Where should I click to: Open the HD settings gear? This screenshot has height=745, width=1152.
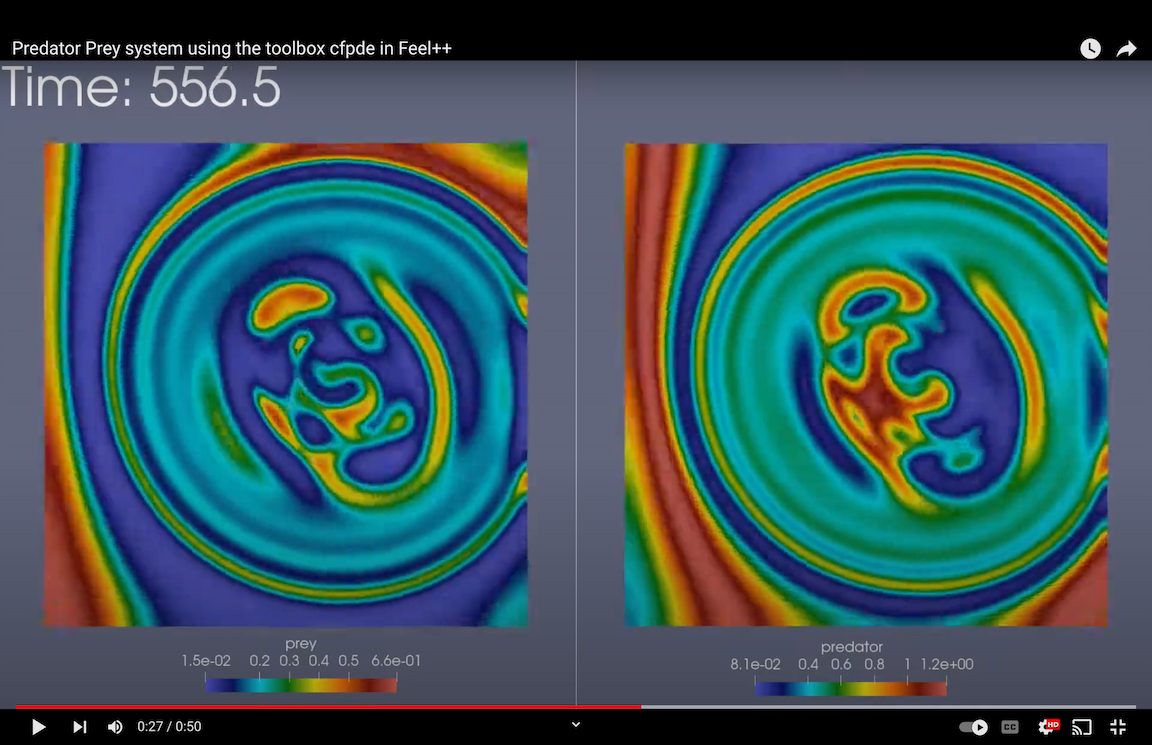(1047, 727)
